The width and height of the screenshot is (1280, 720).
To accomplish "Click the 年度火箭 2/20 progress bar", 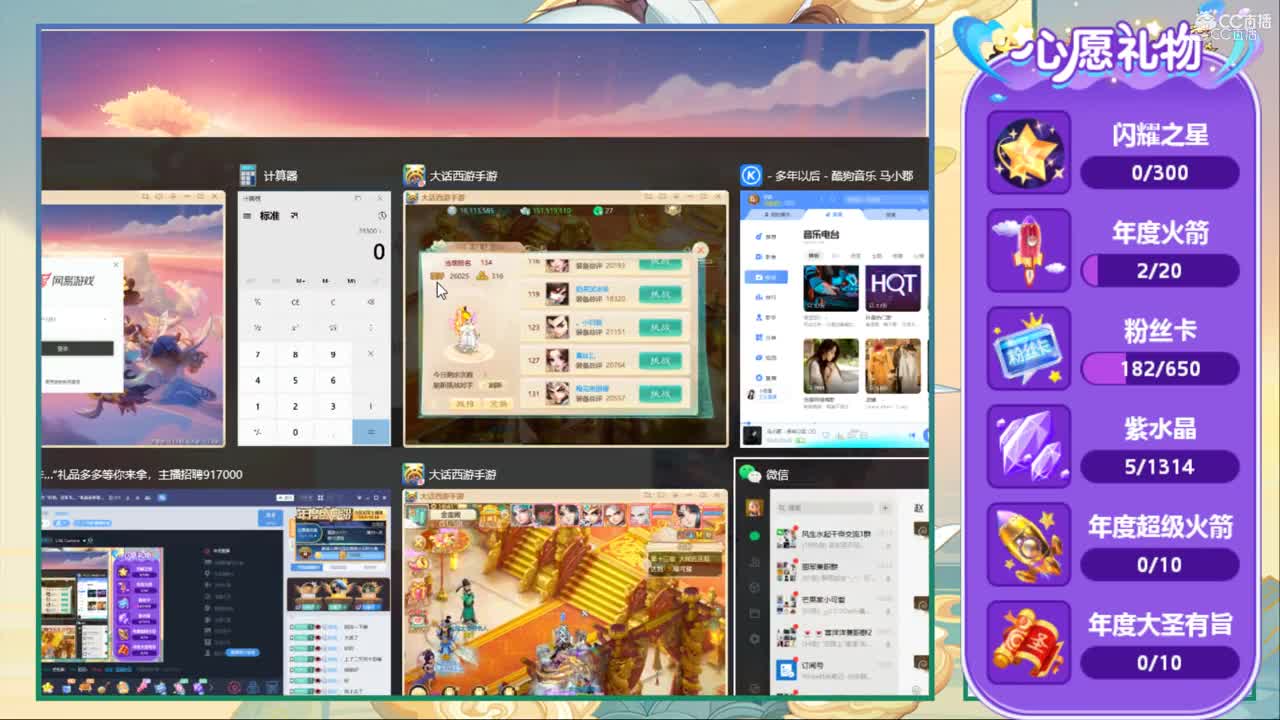I will coord(1160,270).
